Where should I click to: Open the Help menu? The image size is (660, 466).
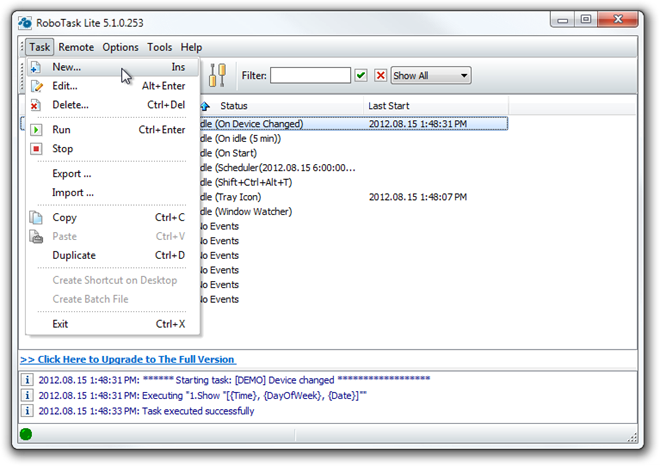pyautogui.click(x=192, y=47)
